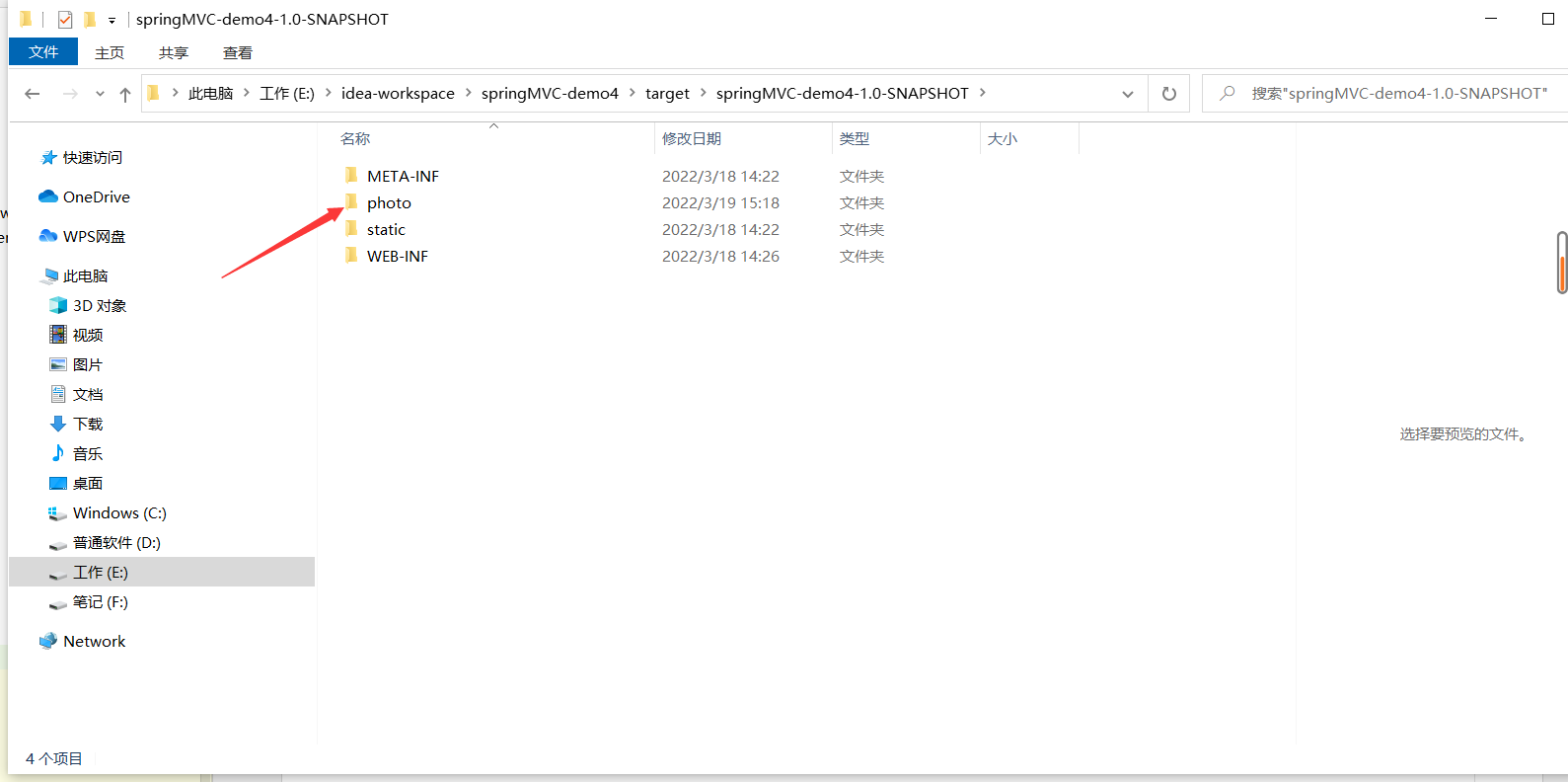Open the 共享 ribbon tab
1568x782 pixels.
click(174, 52)
